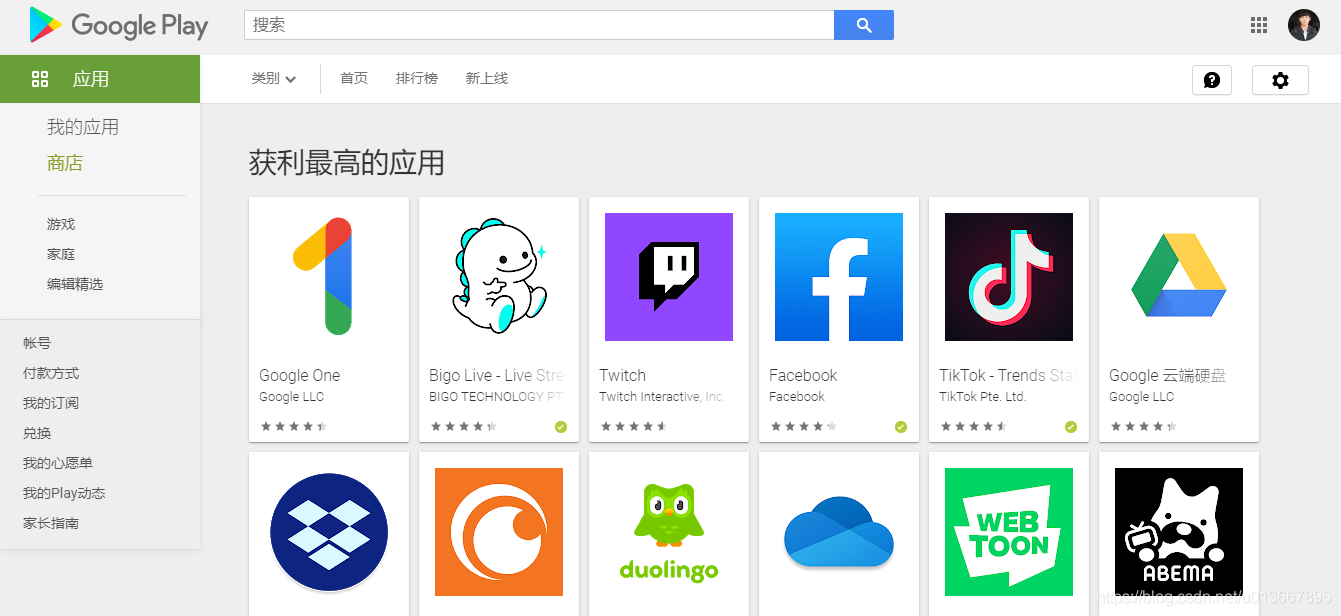Open the Bigo Live dinosaur icon
Viewport: 1341px width, 616px height.
click(499, 277)
